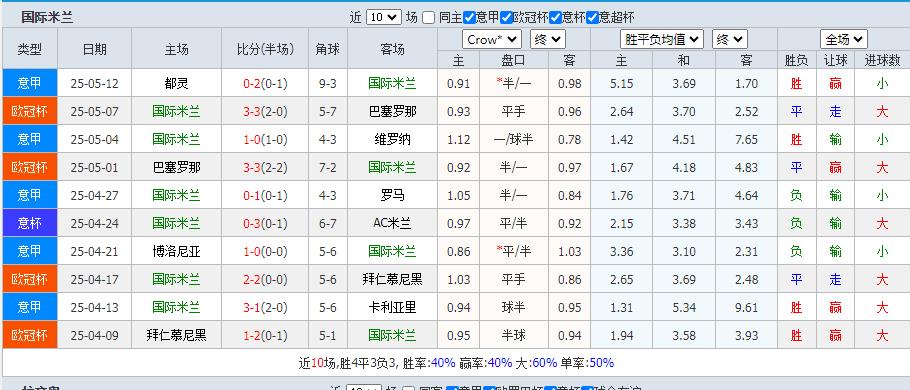Viewport: 910px width, 390px height.
Task: Click 欧冠杯 type label in 25-04-09 row
Action: (30, 335)
